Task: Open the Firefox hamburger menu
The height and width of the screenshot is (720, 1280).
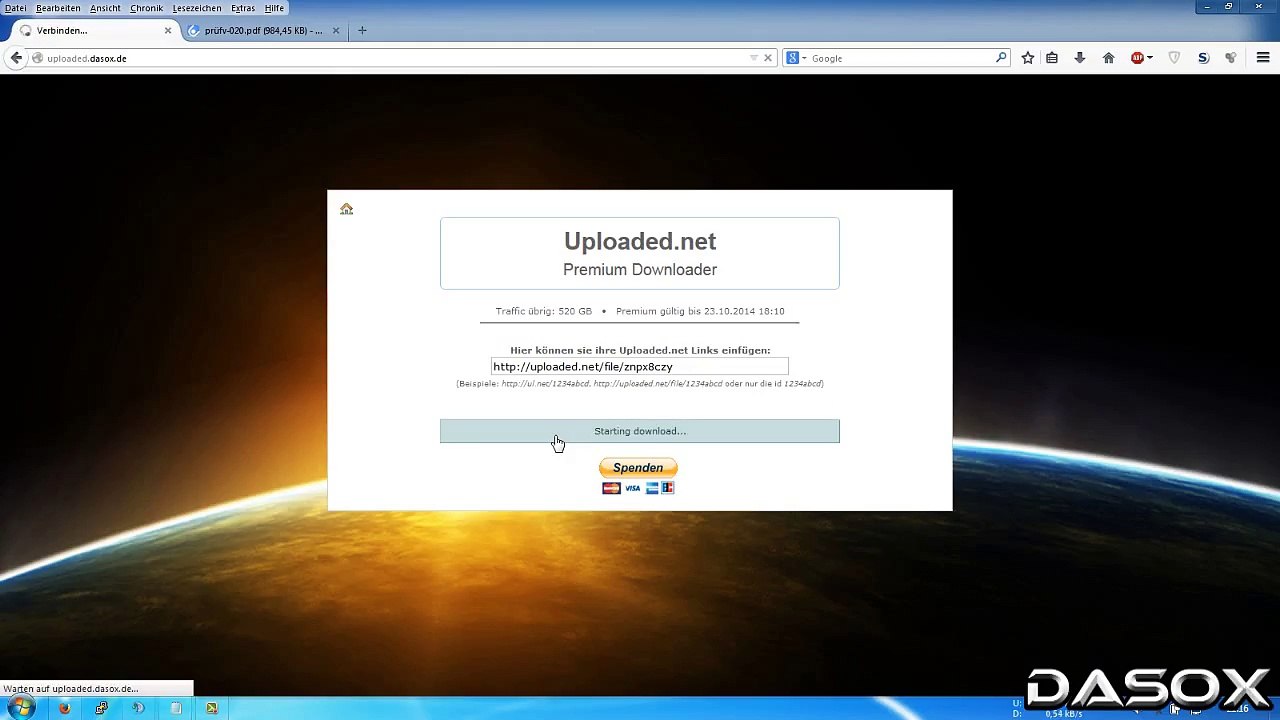Action: tap(1263, 58)
